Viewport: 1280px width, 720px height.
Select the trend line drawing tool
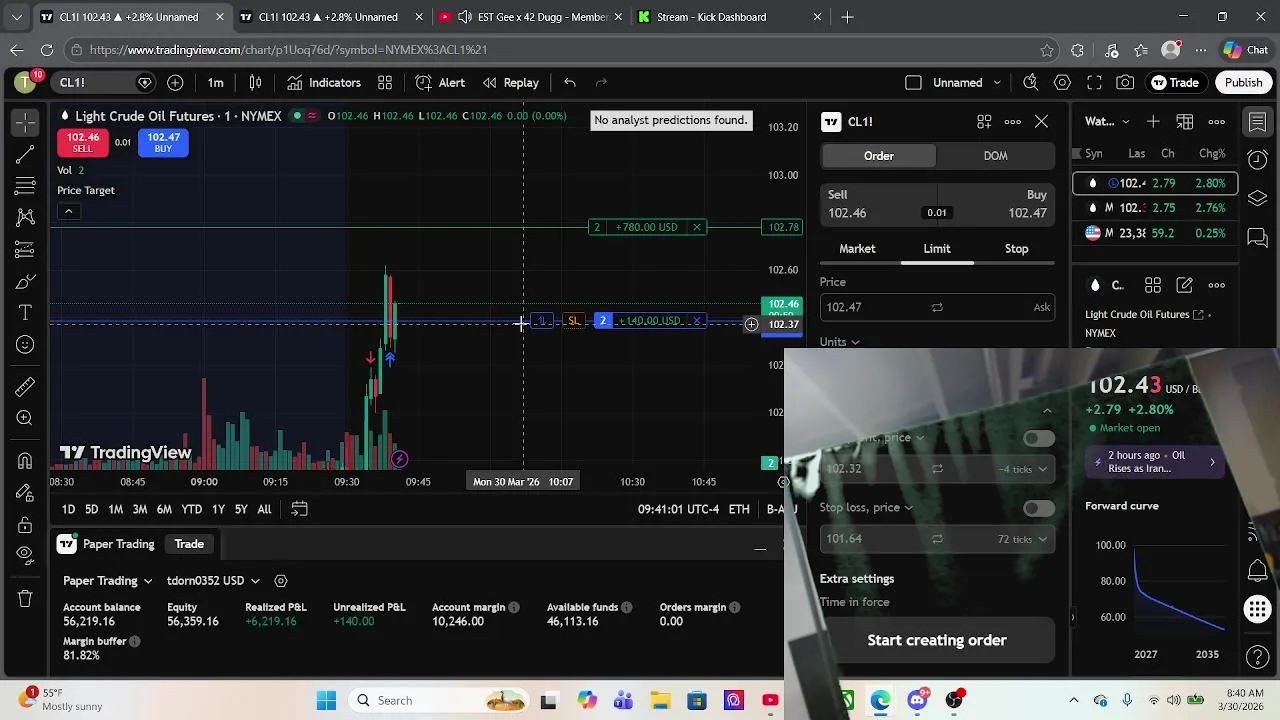(26, 155)
